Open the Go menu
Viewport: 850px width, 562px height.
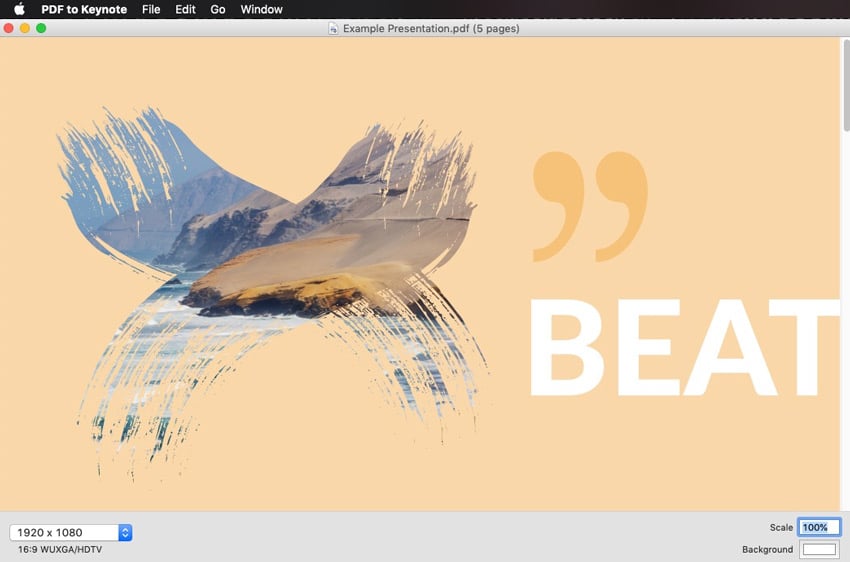point(218,9)
